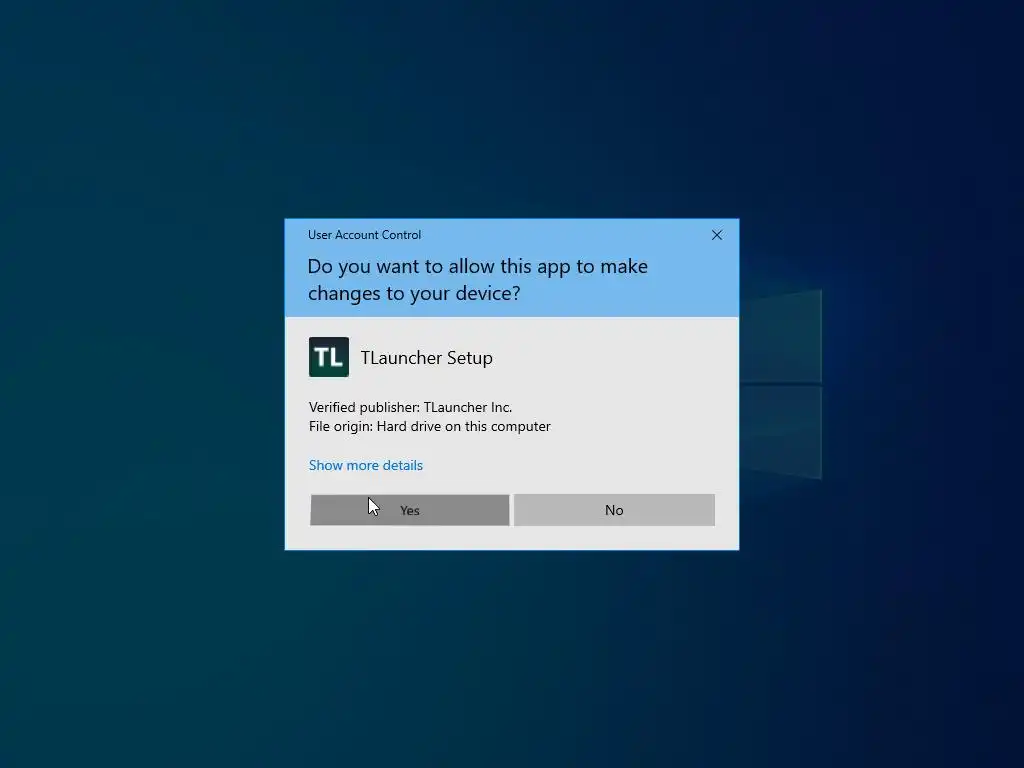Select the TLauncher Setup app name text
This screenshot has height=768, width=1024.
click(426, 358)
